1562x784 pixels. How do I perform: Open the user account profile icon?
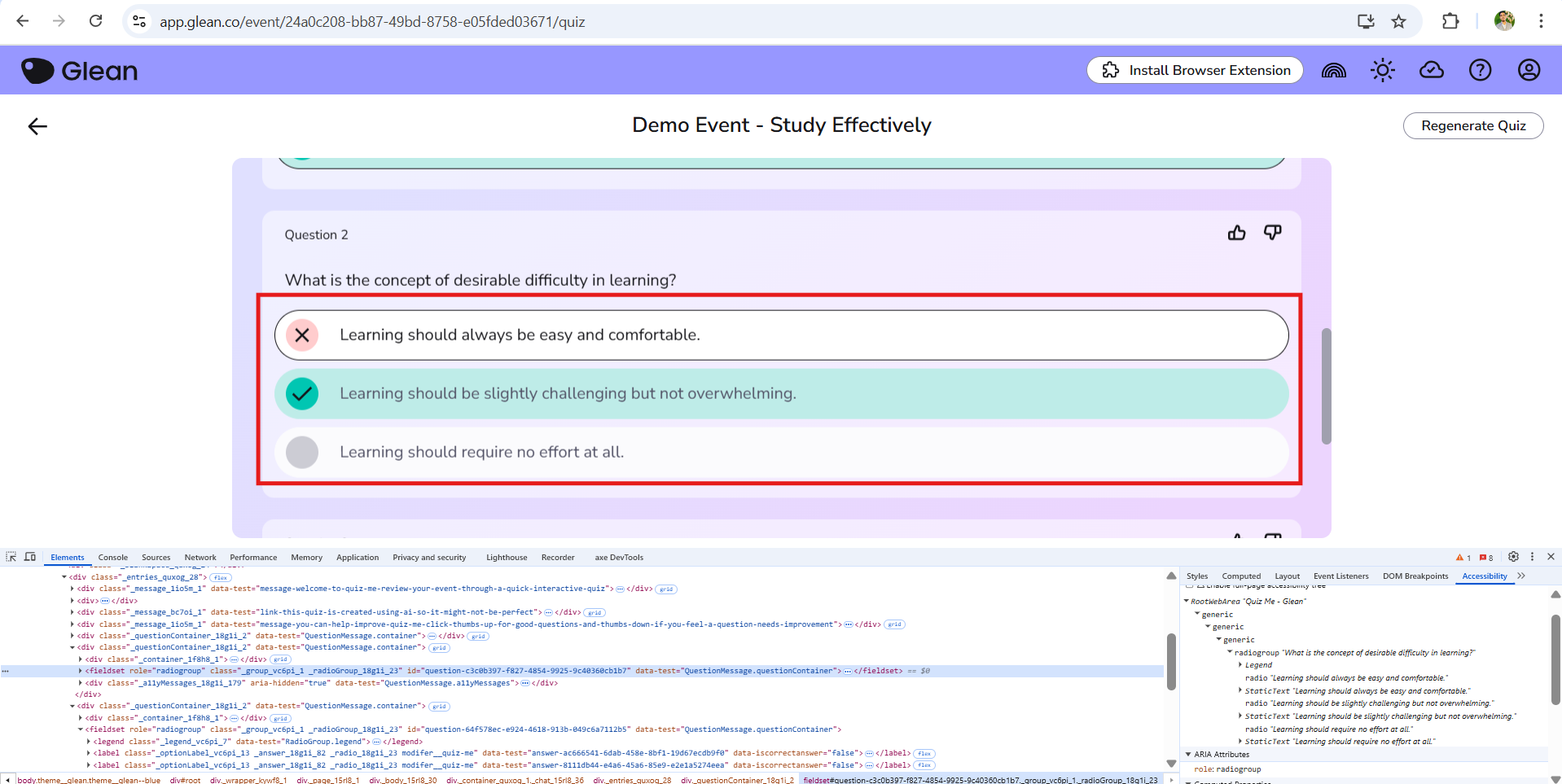(x=1529, y=71)
